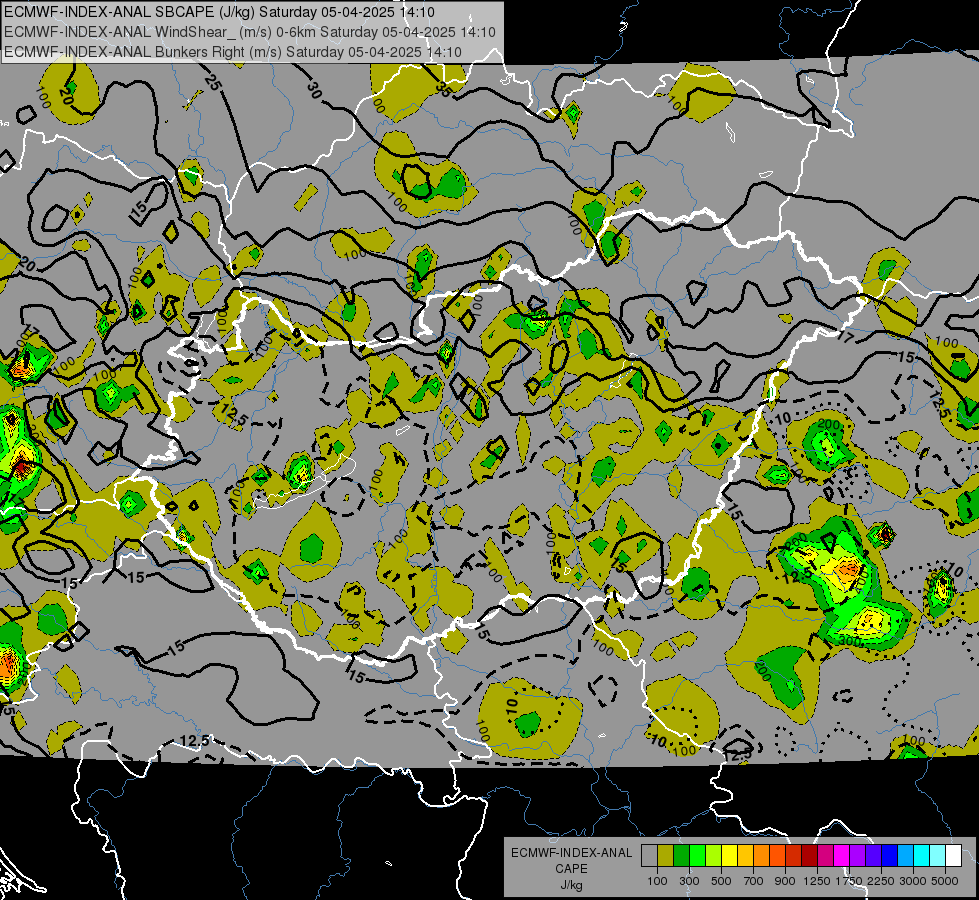
Task: Click the 300 value under the legend
Action: 689,881
